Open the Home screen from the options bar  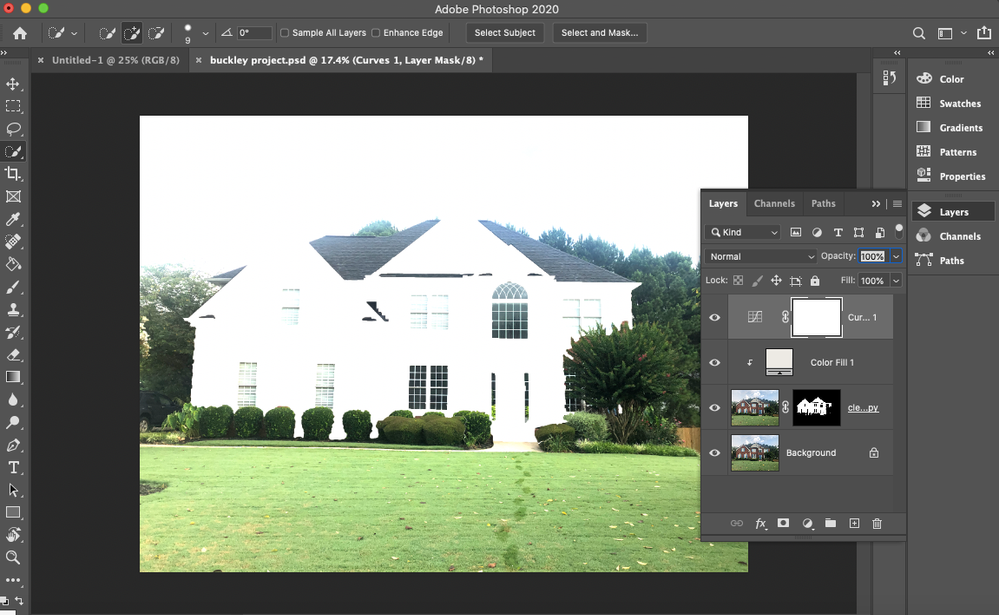point(18,32)
